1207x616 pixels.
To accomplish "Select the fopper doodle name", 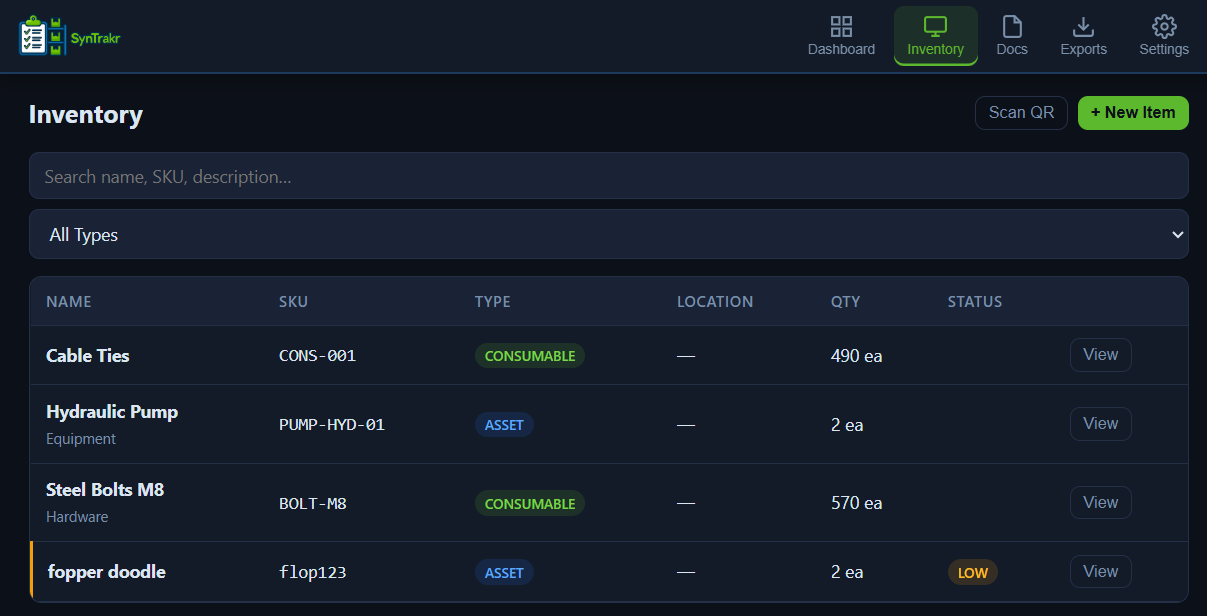I will tap(107, 572).
